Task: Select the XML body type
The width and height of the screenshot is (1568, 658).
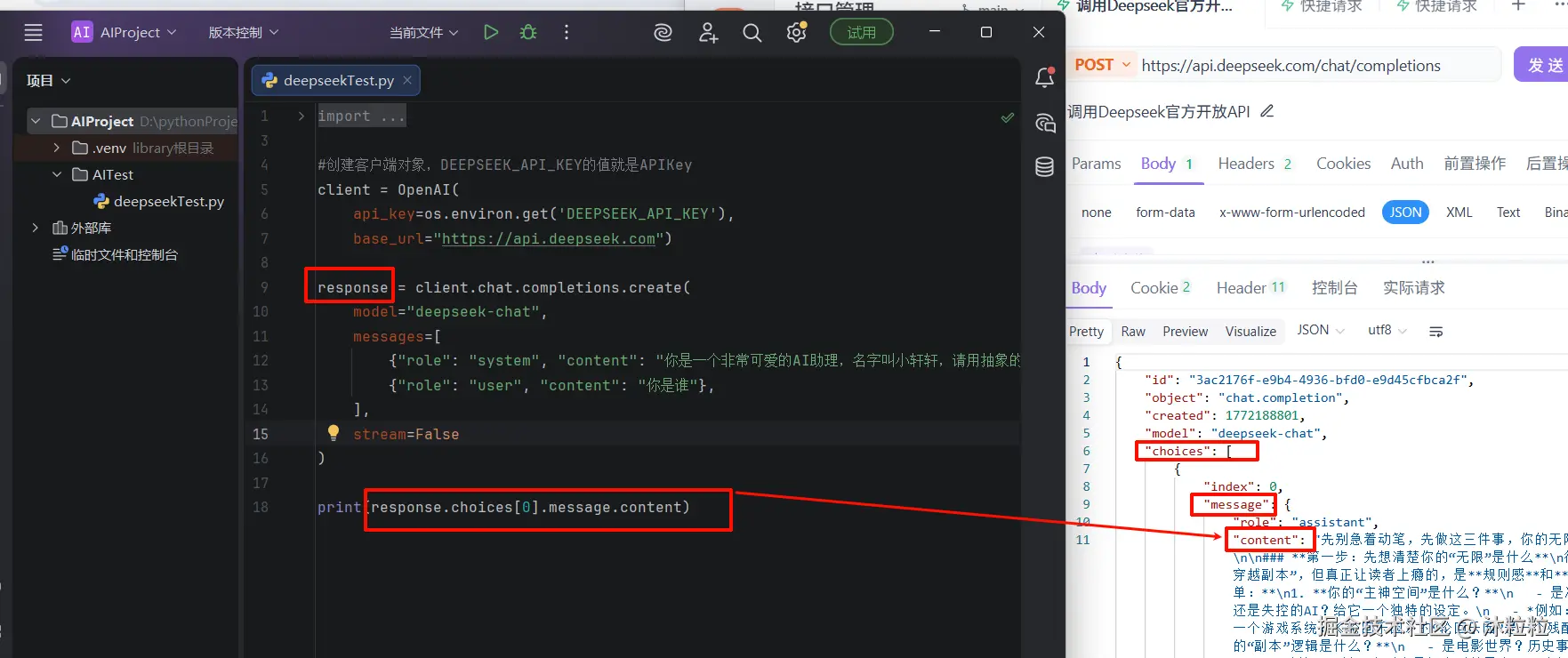Action: [x=1459, y=213]
